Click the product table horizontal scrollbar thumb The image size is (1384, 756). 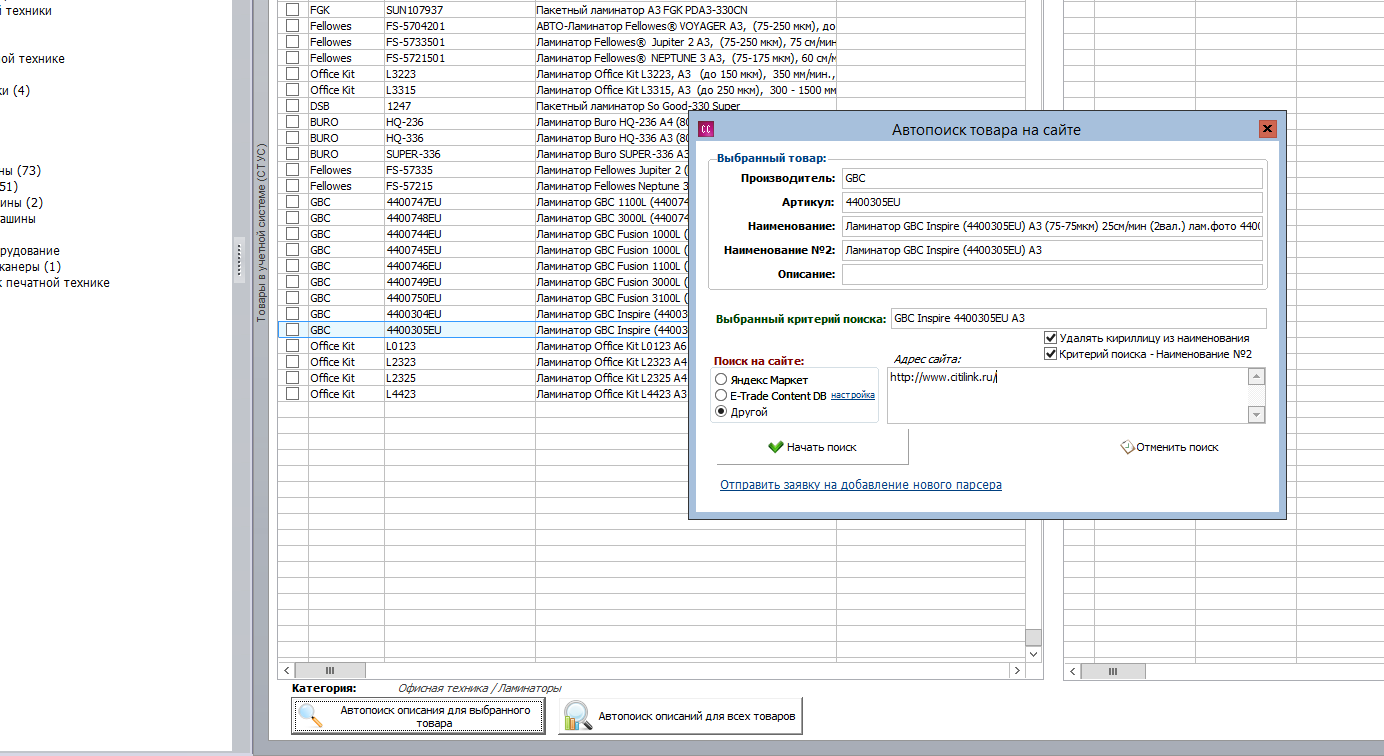[x=330, y=671]
